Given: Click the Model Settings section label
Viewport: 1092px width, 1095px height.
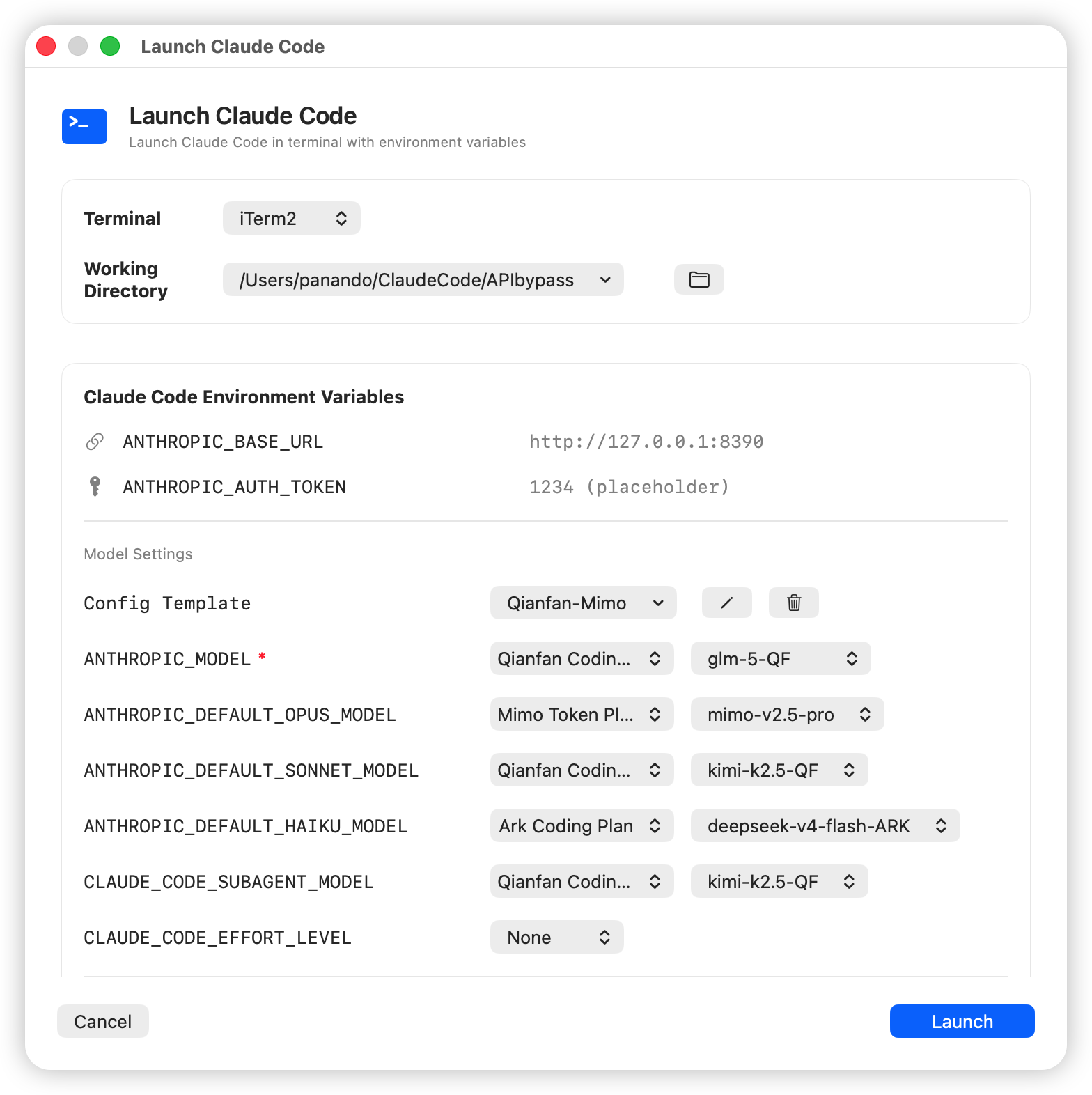Looking at the screenshot, I should (x=138, y=554).
